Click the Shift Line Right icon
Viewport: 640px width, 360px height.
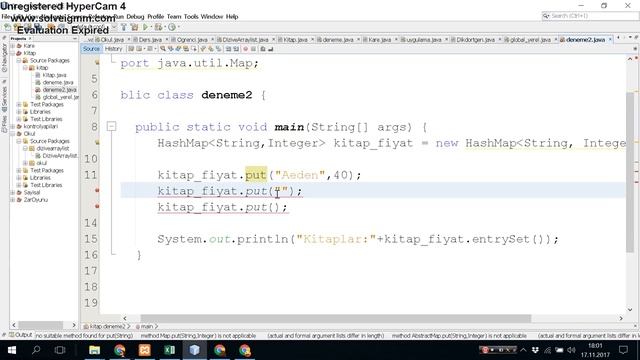[x=236, y=49]
